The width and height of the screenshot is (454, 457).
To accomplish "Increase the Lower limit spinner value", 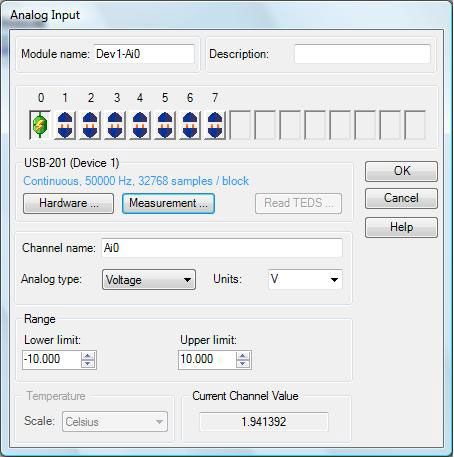I will [88, 356].
